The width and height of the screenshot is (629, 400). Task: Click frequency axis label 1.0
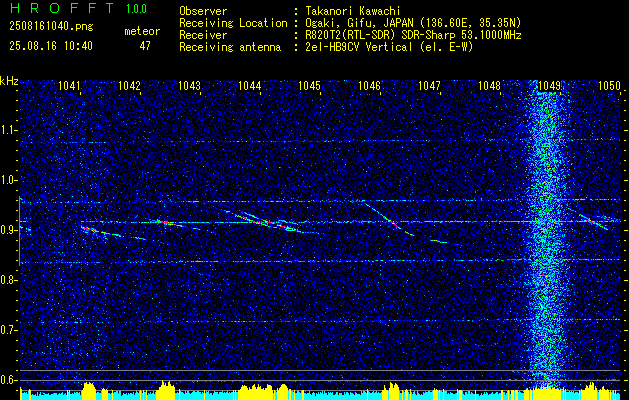(x=7, y=180)
